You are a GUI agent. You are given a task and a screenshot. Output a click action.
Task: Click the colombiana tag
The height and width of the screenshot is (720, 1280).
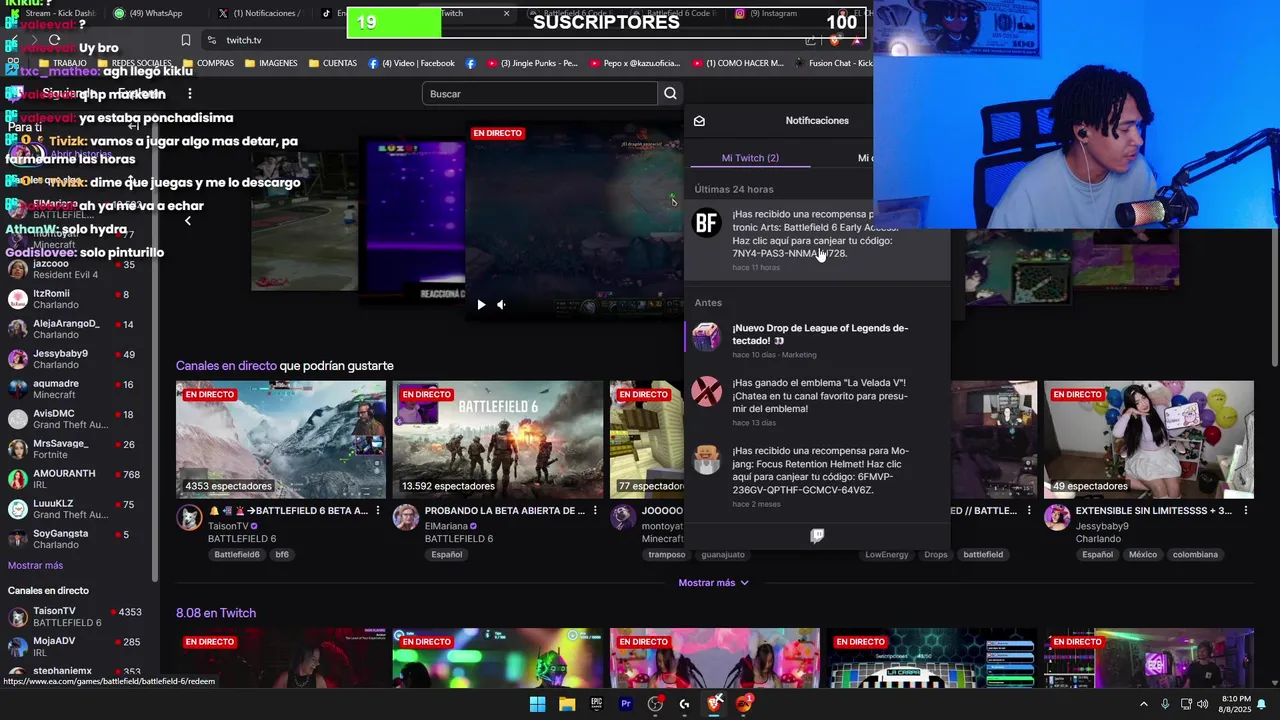click(1195, 555)
